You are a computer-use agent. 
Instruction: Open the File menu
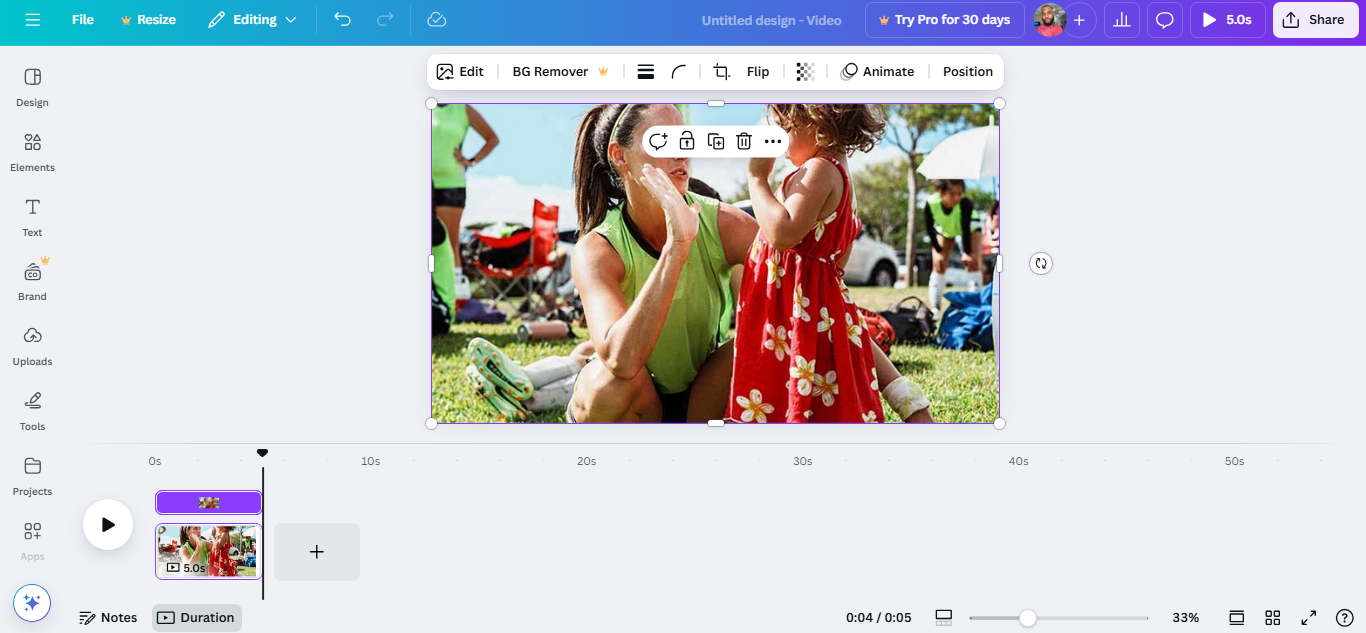83,19
